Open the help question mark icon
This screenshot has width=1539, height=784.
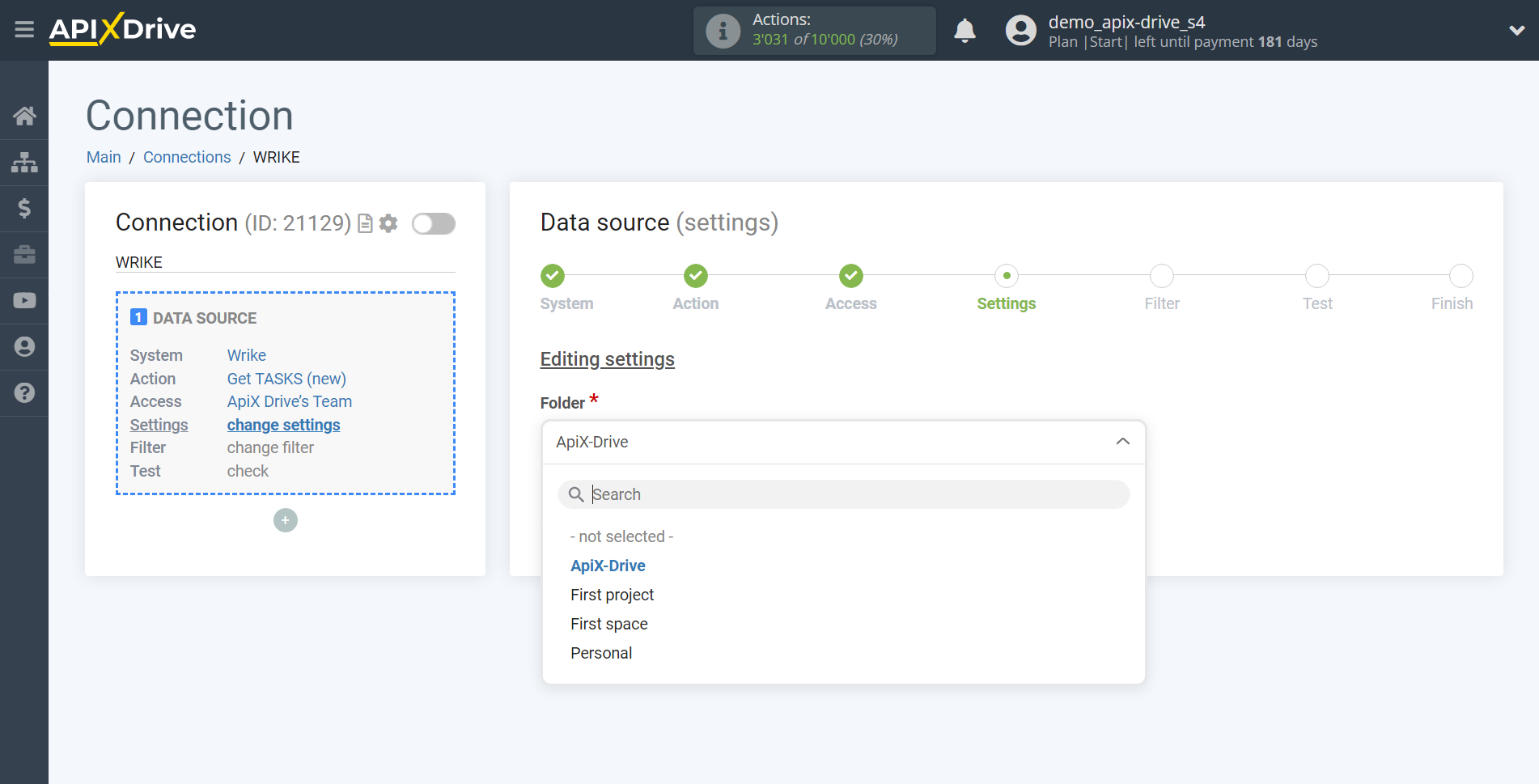pos(24,392)
